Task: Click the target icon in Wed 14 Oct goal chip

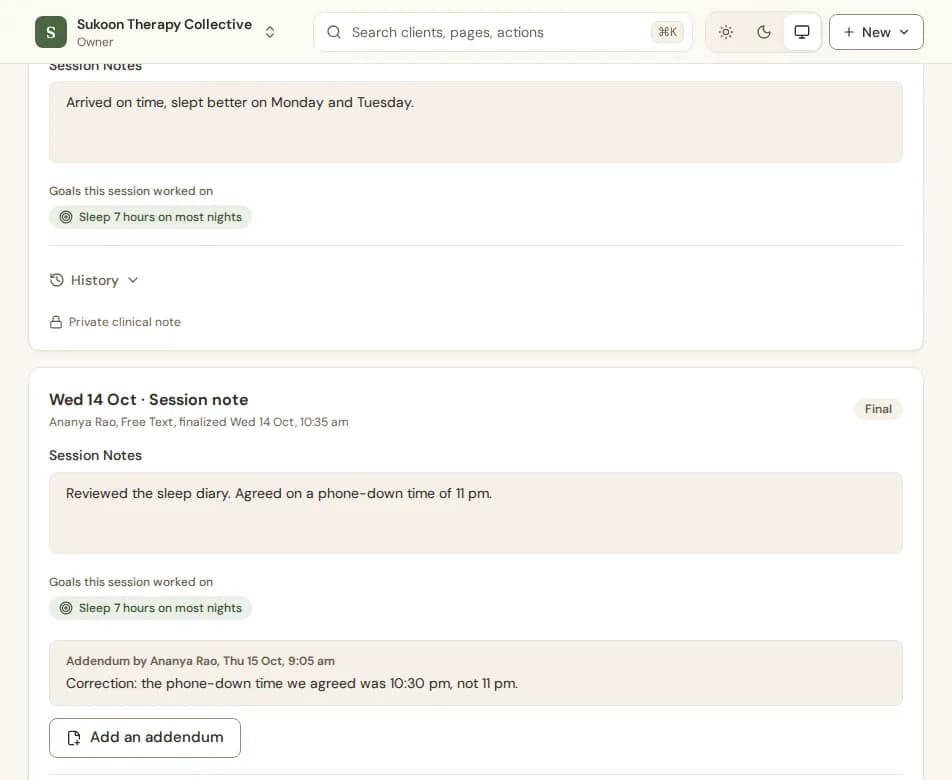Action: [x=66, y=608]
